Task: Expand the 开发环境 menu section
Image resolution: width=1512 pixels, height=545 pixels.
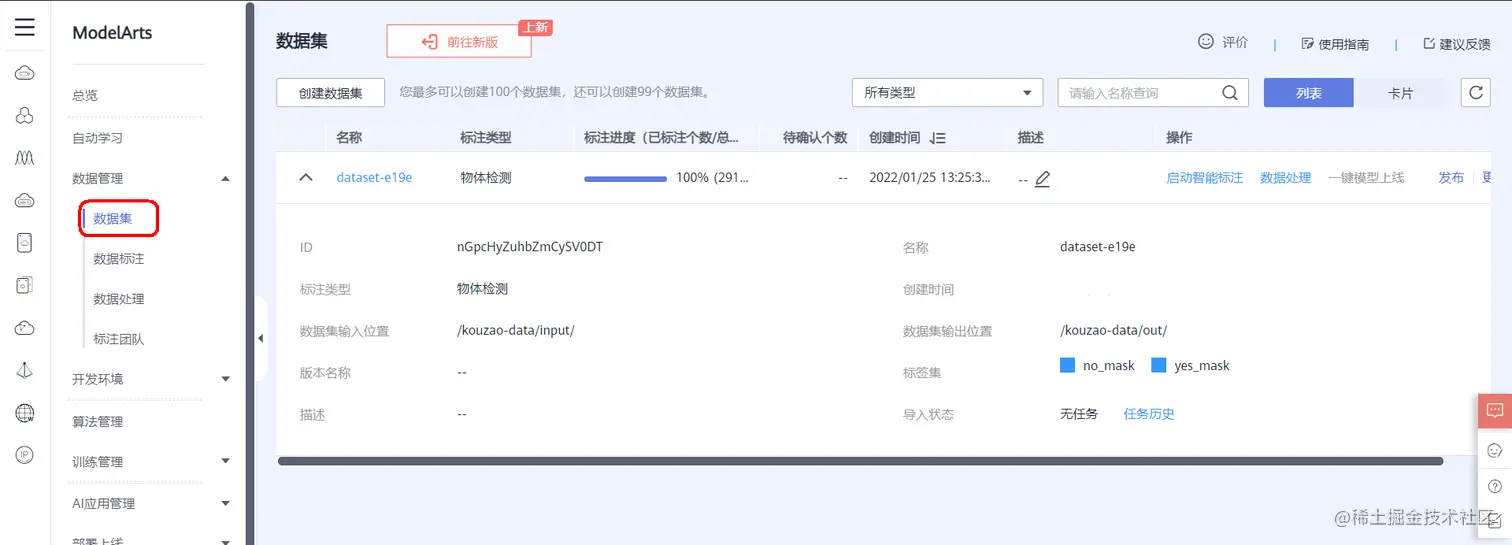Action: pos(225,379)
